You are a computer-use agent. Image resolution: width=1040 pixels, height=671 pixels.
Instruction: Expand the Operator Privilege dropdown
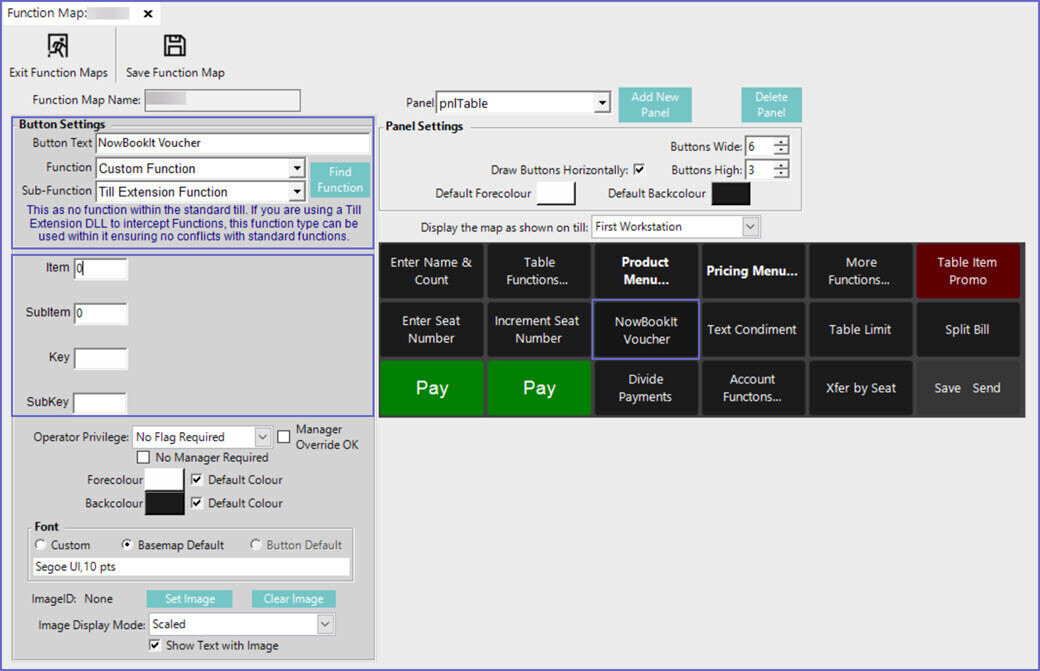(263, 437)
